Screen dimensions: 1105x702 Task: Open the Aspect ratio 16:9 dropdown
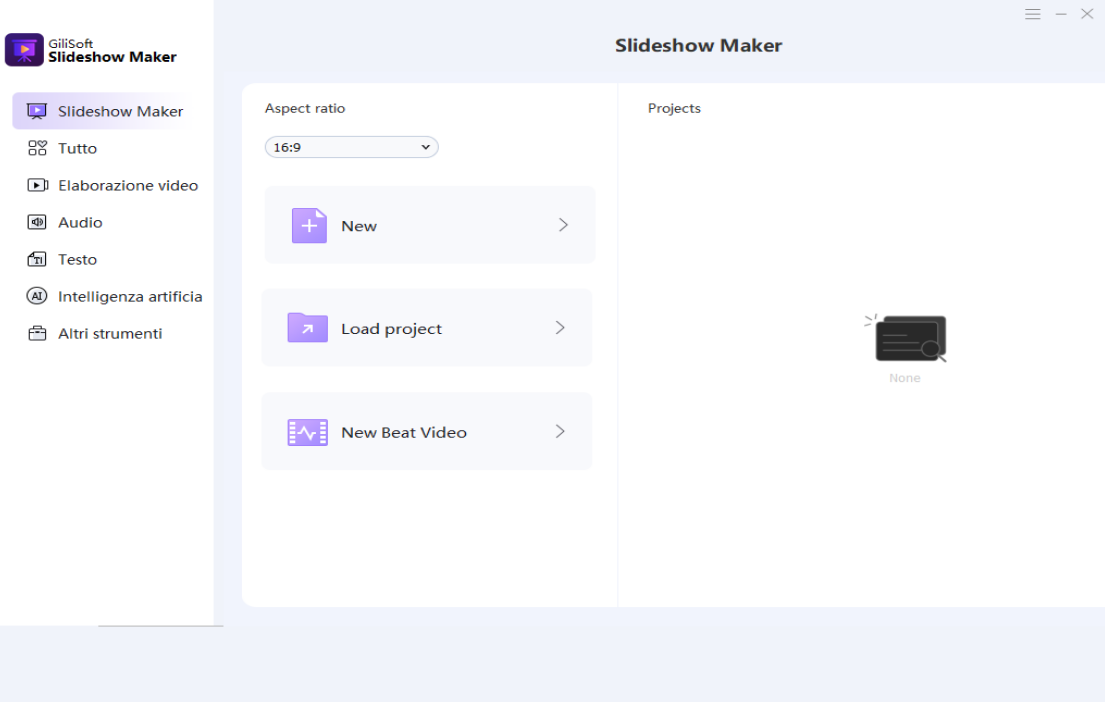click(x=352, y=147)
